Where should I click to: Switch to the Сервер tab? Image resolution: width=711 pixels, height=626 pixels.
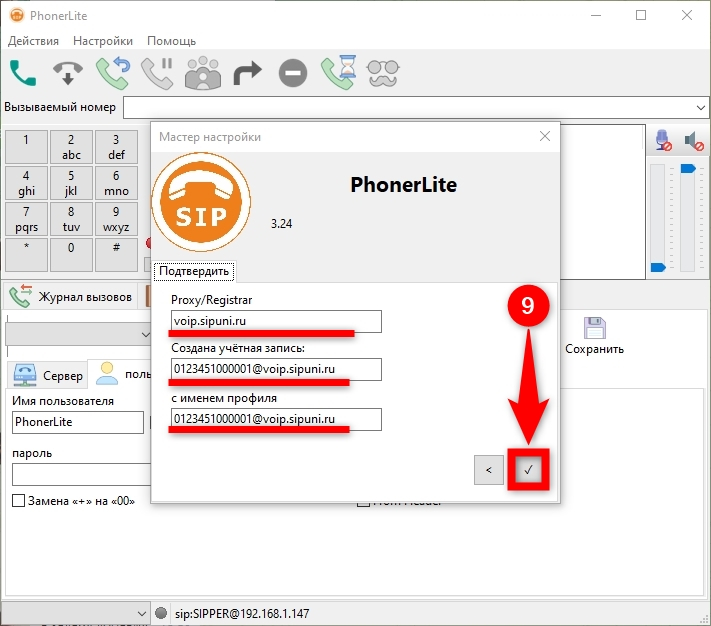(48, 375)
